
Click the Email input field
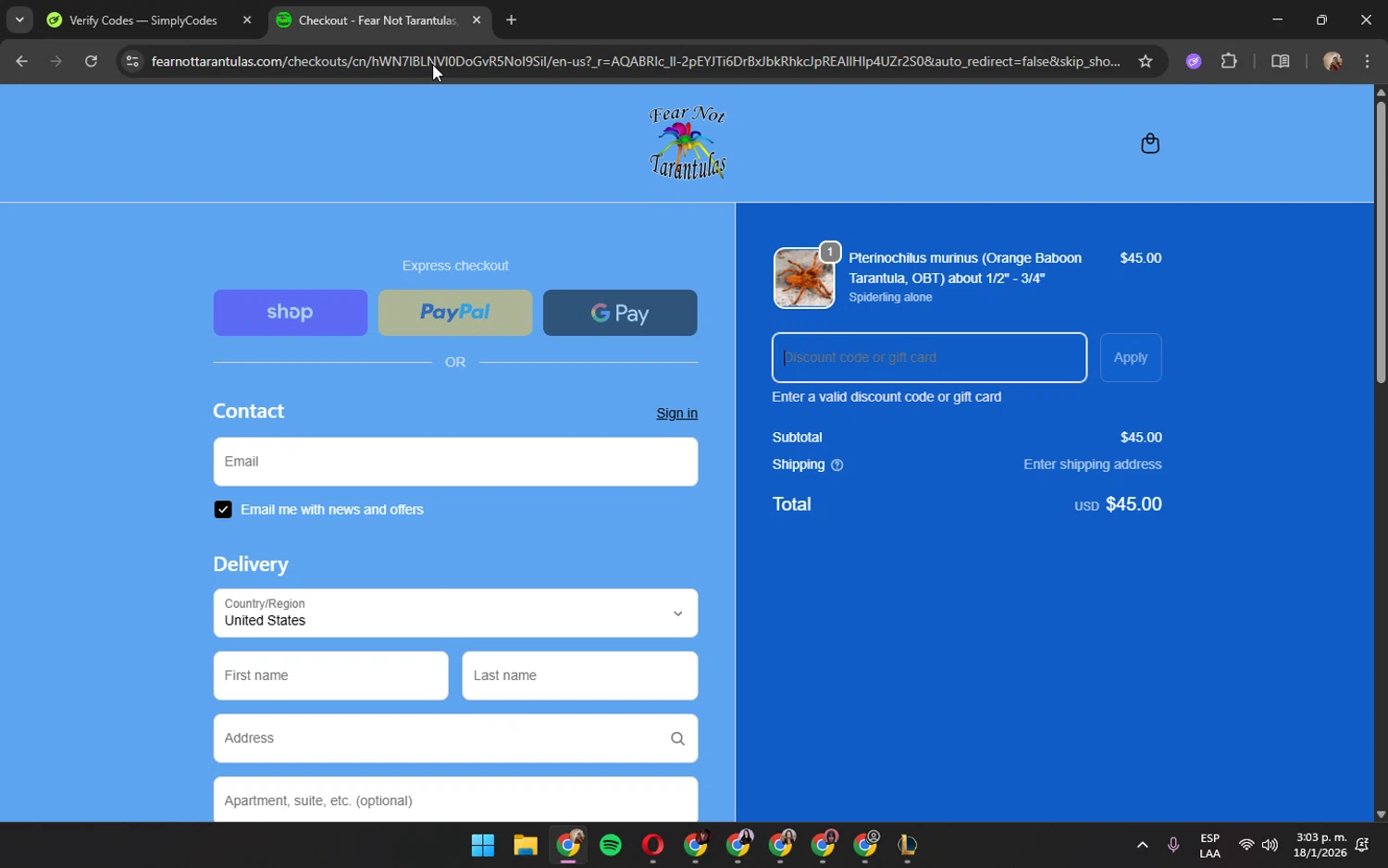[x=455, y=462]
